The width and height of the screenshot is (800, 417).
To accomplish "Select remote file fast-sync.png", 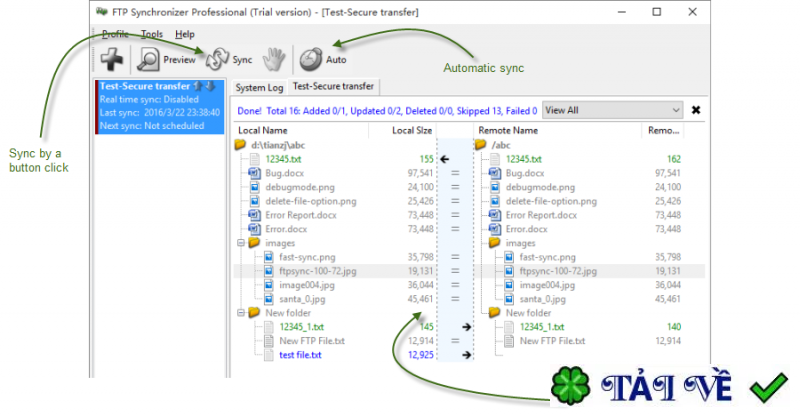I will point(547,257).
